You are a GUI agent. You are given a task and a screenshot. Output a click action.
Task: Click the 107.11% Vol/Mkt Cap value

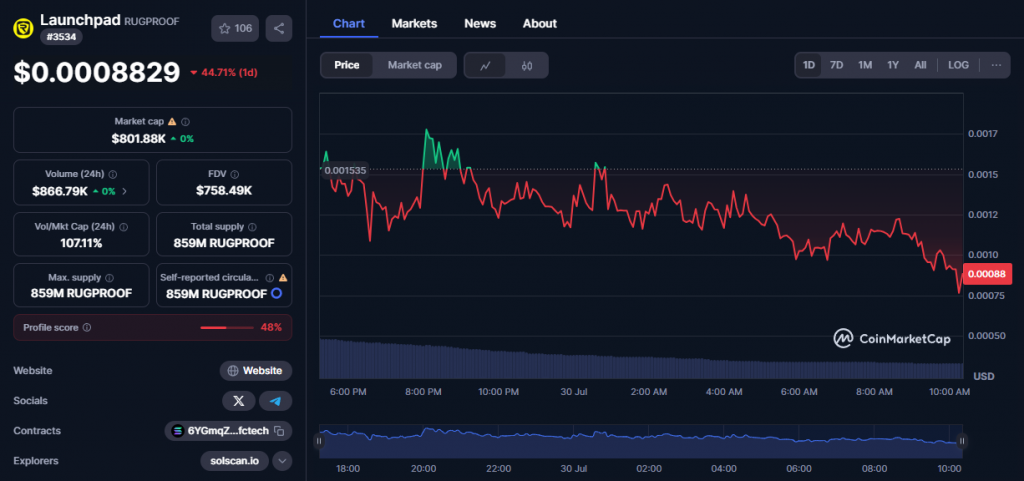click(x=81, y=243)
